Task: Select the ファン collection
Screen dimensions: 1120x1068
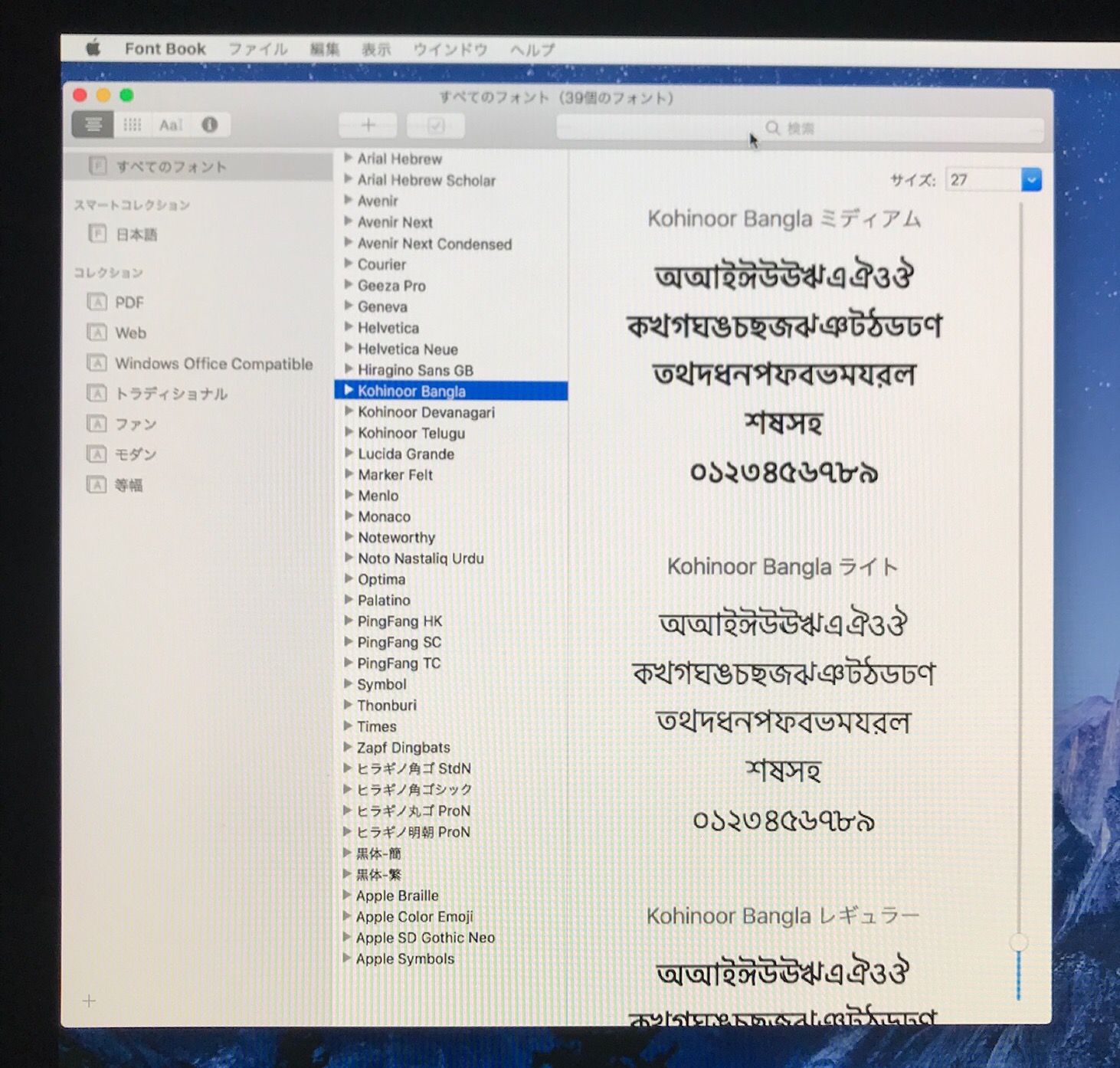Action: pos(136,424)
